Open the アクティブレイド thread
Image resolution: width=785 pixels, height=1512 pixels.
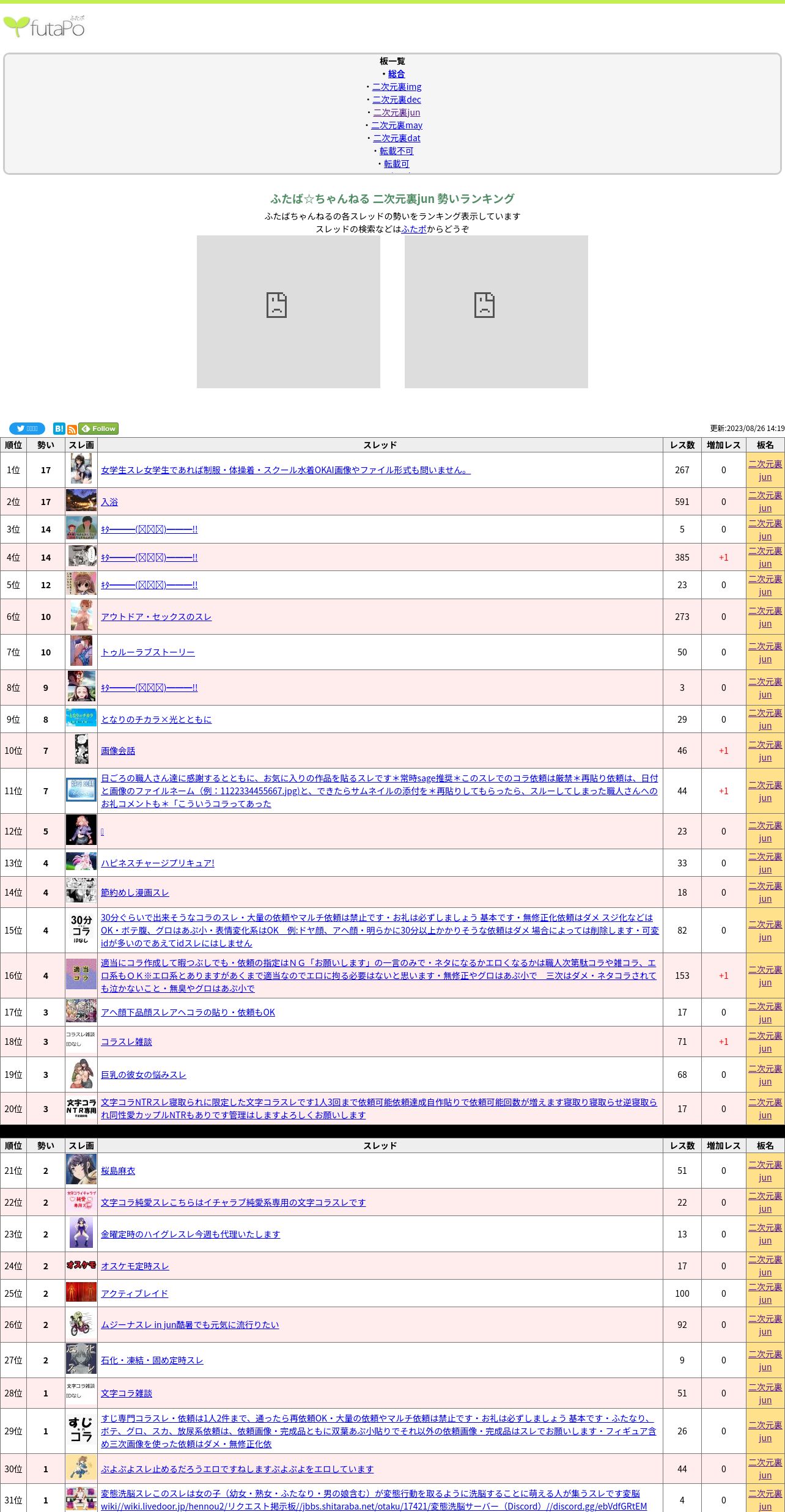(x=135, y=1294)
